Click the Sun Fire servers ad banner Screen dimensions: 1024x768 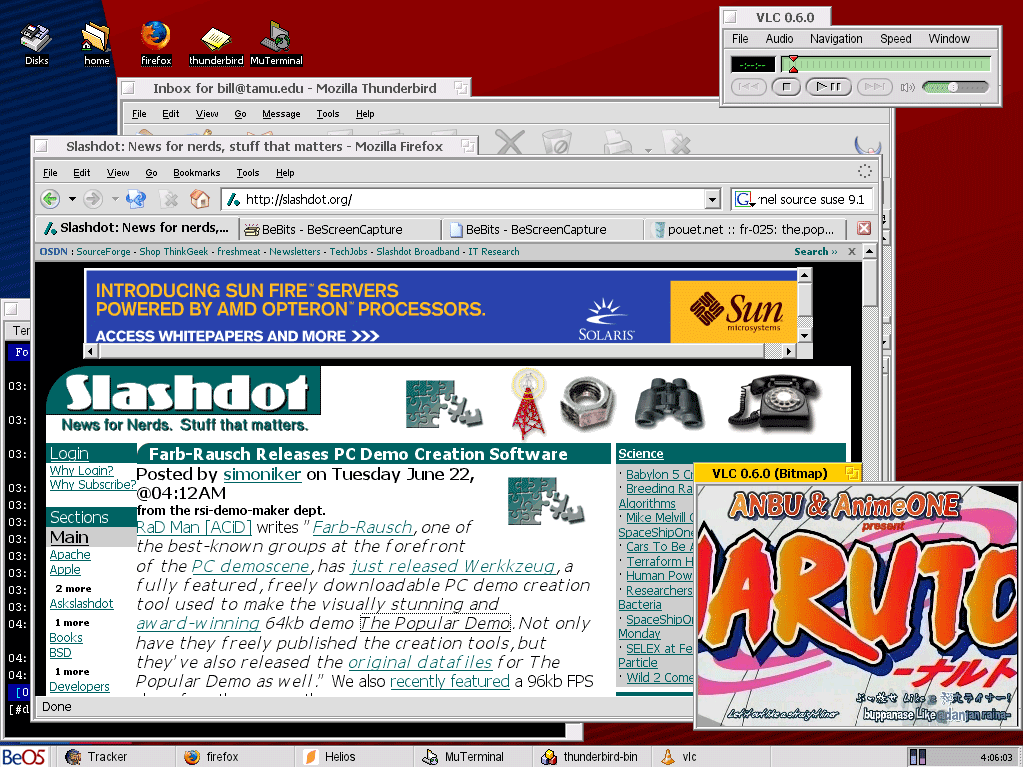[441, 308]
